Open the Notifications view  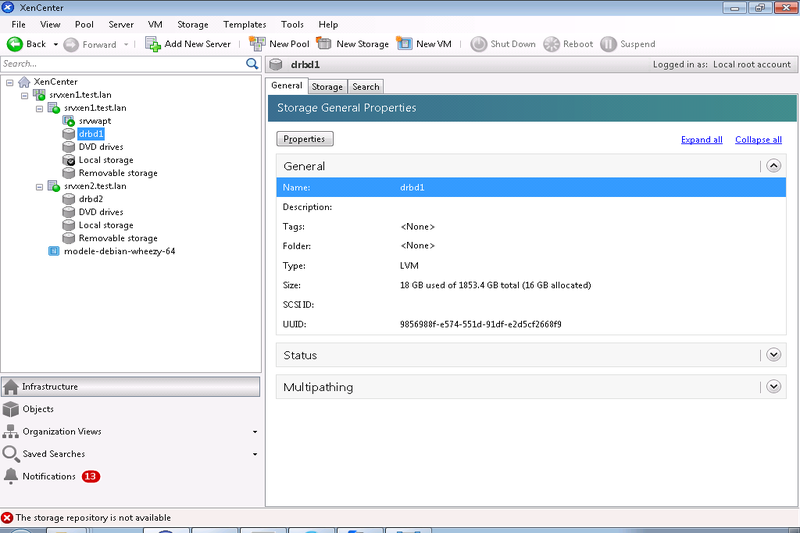pos(49,476)
